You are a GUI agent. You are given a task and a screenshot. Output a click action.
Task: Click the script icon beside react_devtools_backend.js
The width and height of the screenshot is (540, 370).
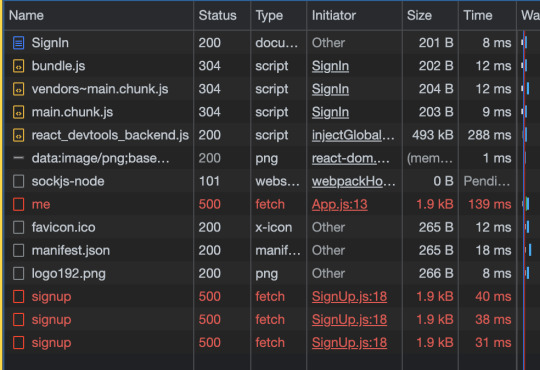[x=19, y=135]
